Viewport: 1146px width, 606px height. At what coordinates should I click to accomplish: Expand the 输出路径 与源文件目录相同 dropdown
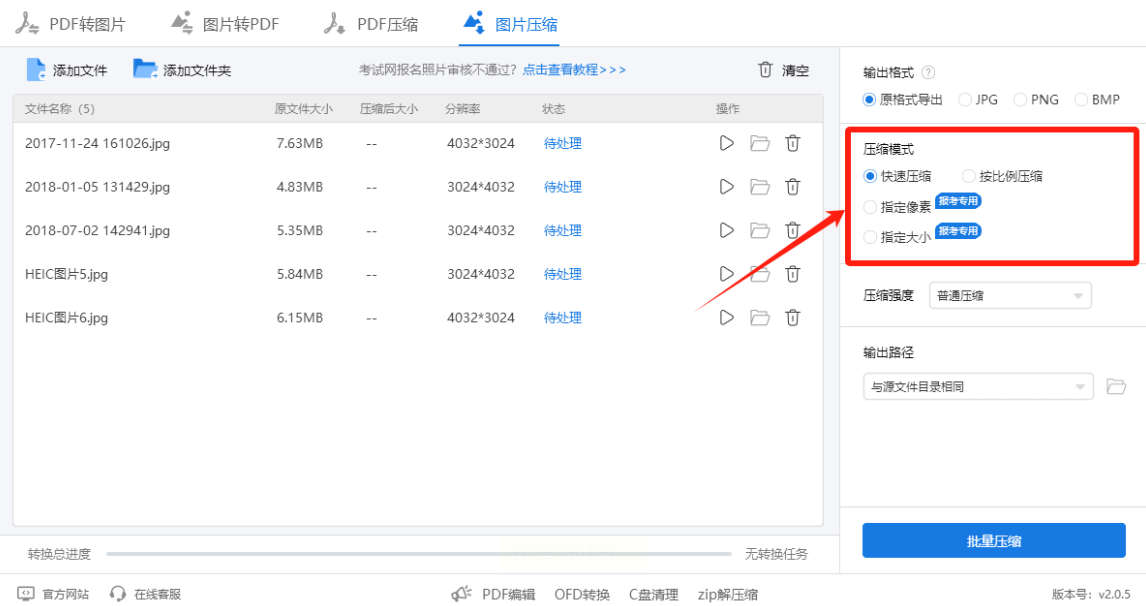tap(978, 386)
